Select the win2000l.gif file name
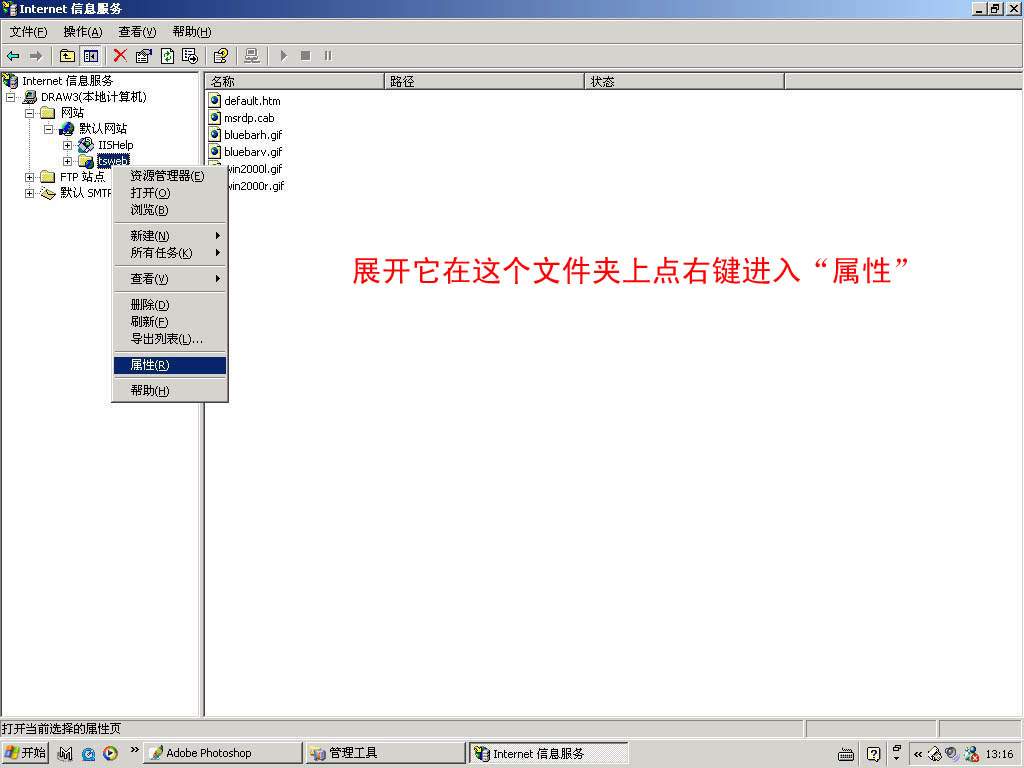 point(255,169)
